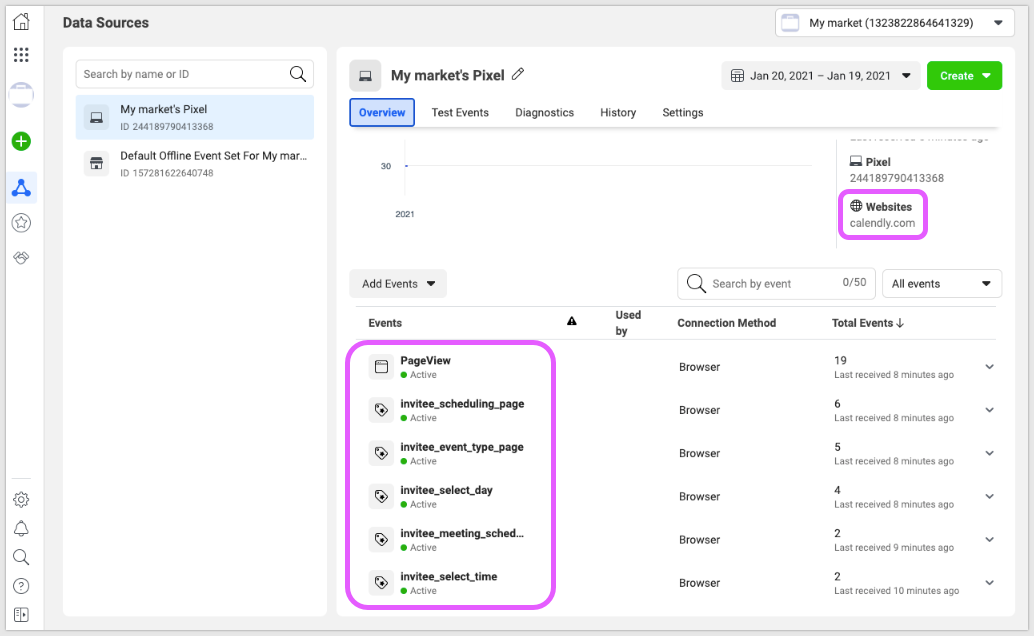The width and height of the screenshot is (1034, 636).
Task: Click the sidebar search magnifier icon
Action: [21, 557]
